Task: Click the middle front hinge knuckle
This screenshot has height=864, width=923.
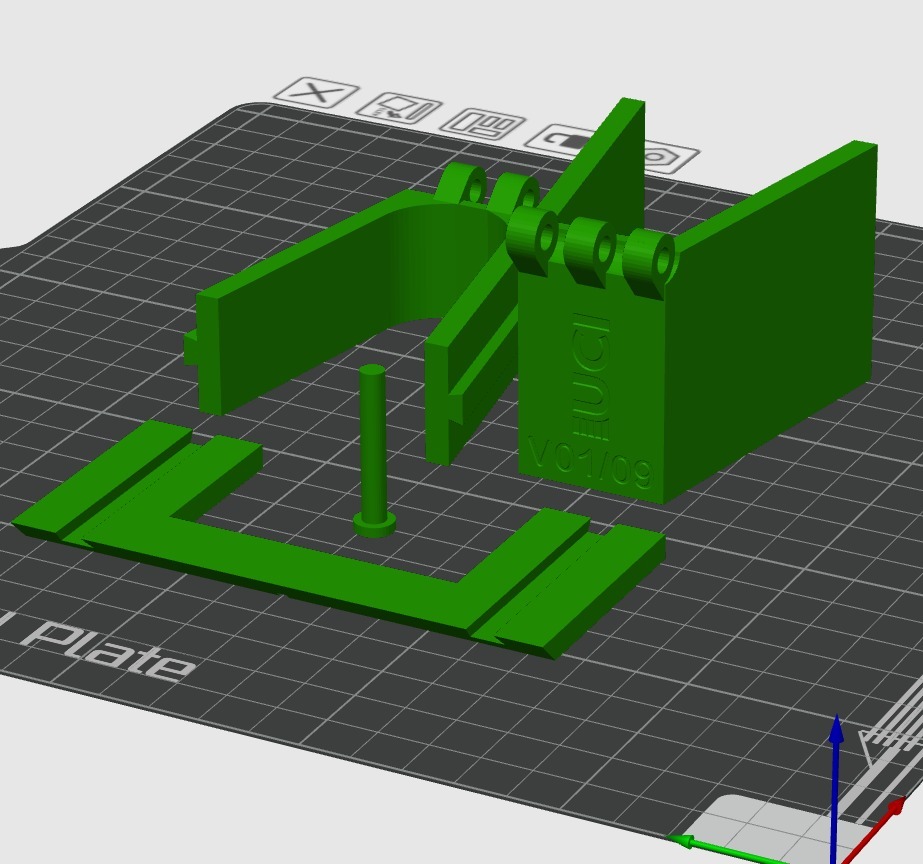Action: pos(590,245)
